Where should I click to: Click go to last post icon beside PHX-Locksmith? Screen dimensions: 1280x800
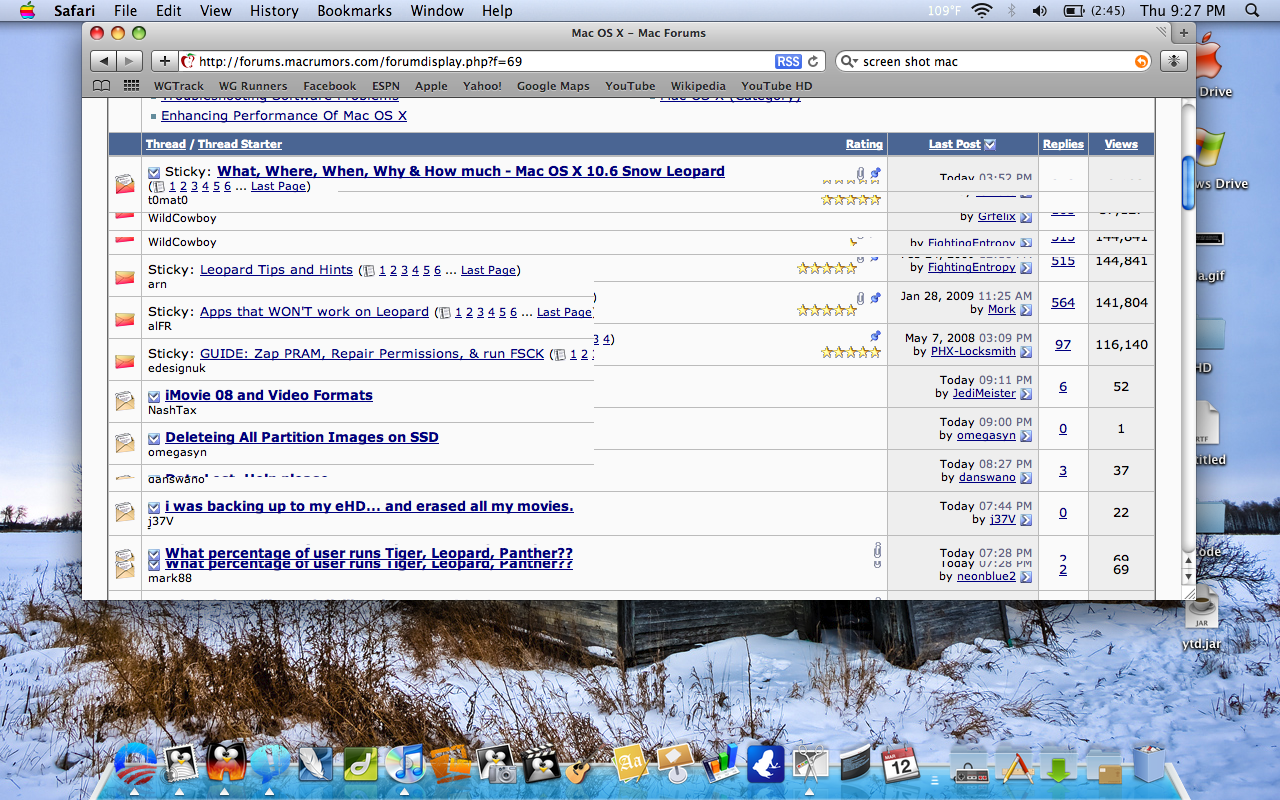pyautogui.click(x=1026, y=352)
